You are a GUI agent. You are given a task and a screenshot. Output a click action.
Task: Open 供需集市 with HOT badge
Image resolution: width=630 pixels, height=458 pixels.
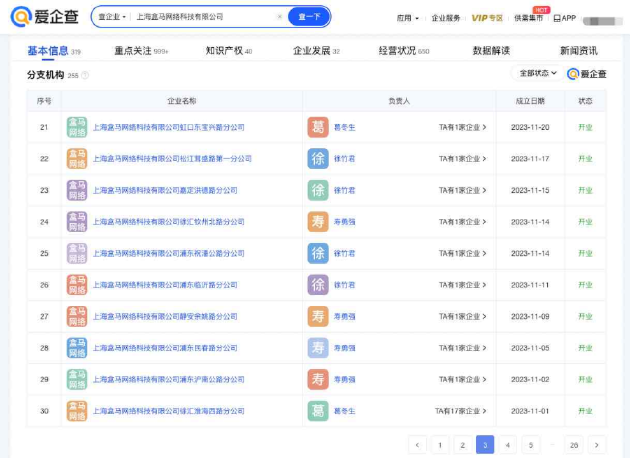pos(528,18)
